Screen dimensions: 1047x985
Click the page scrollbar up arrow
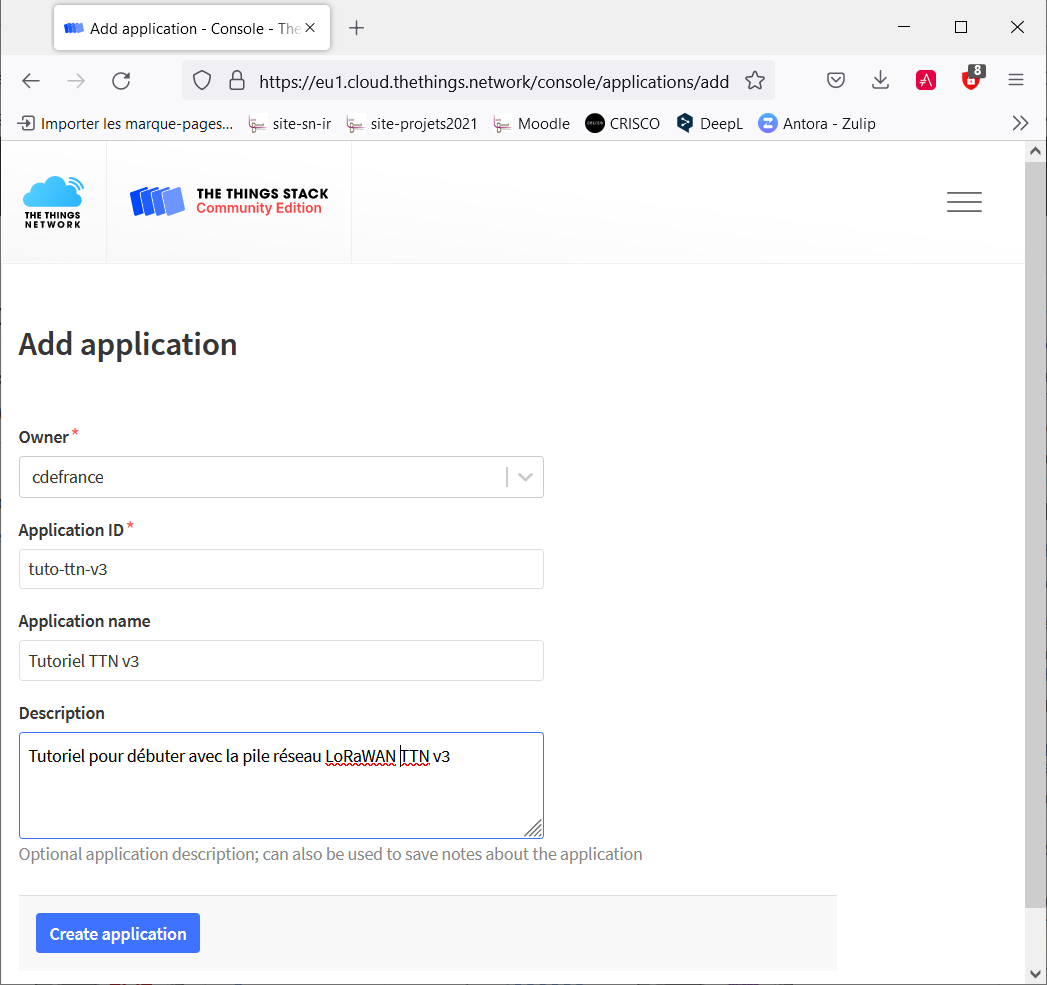(1035, 151)
